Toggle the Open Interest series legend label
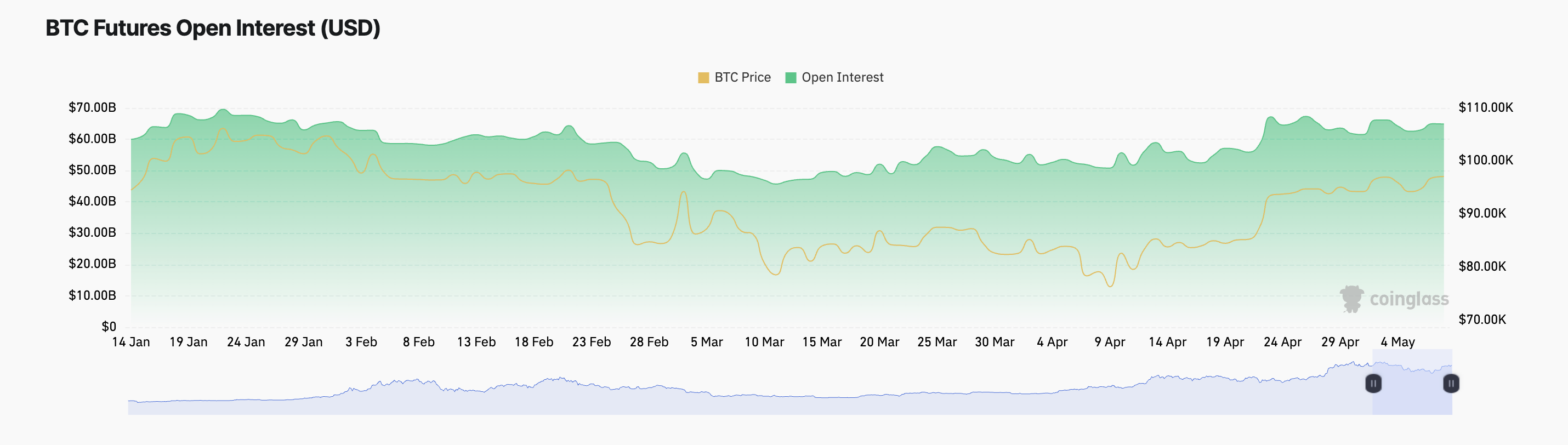 point(842,77)
